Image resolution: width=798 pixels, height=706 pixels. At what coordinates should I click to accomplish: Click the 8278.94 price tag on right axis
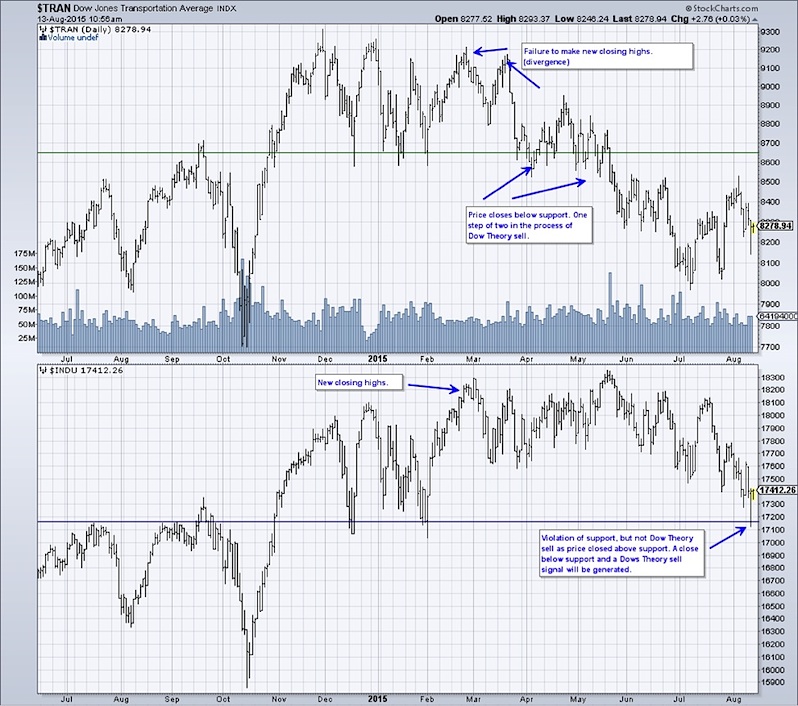(777, 225)
